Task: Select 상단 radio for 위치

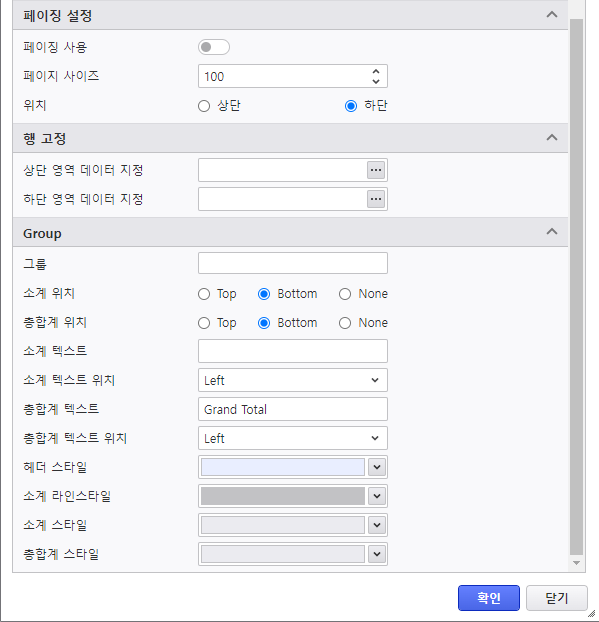Action: click(204, 106)
